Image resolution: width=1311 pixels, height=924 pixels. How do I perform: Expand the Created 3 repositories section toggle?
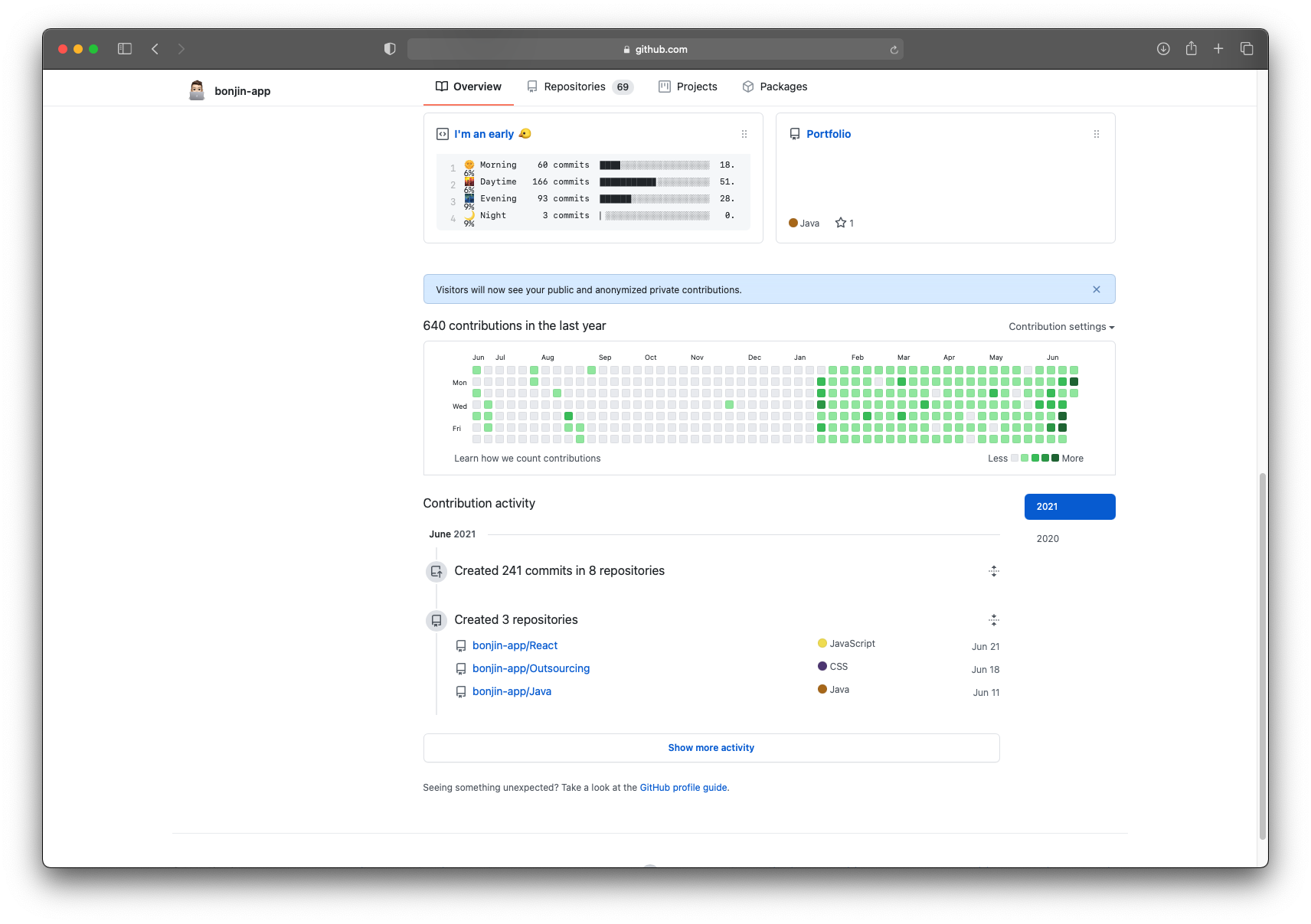click(x=994, y=620)
